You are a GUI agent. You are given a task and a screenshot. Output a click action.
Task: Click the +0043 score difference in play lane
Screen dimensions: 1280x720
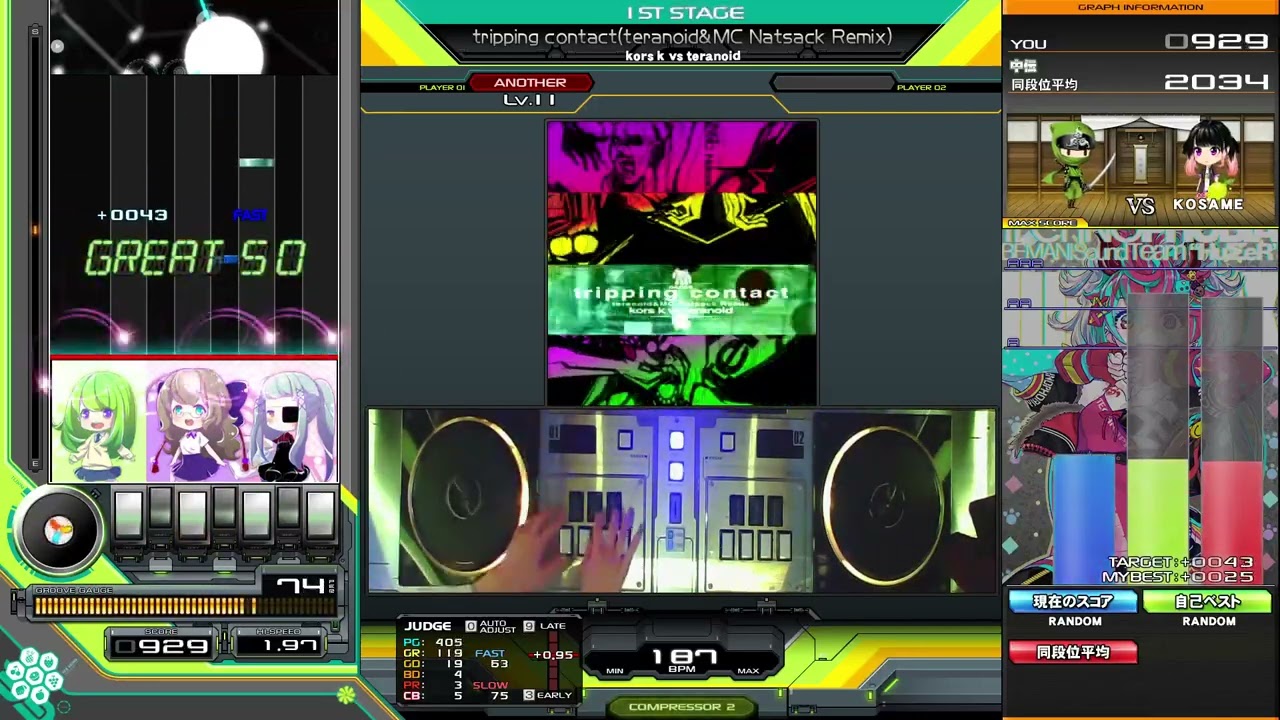pos(132,215)
